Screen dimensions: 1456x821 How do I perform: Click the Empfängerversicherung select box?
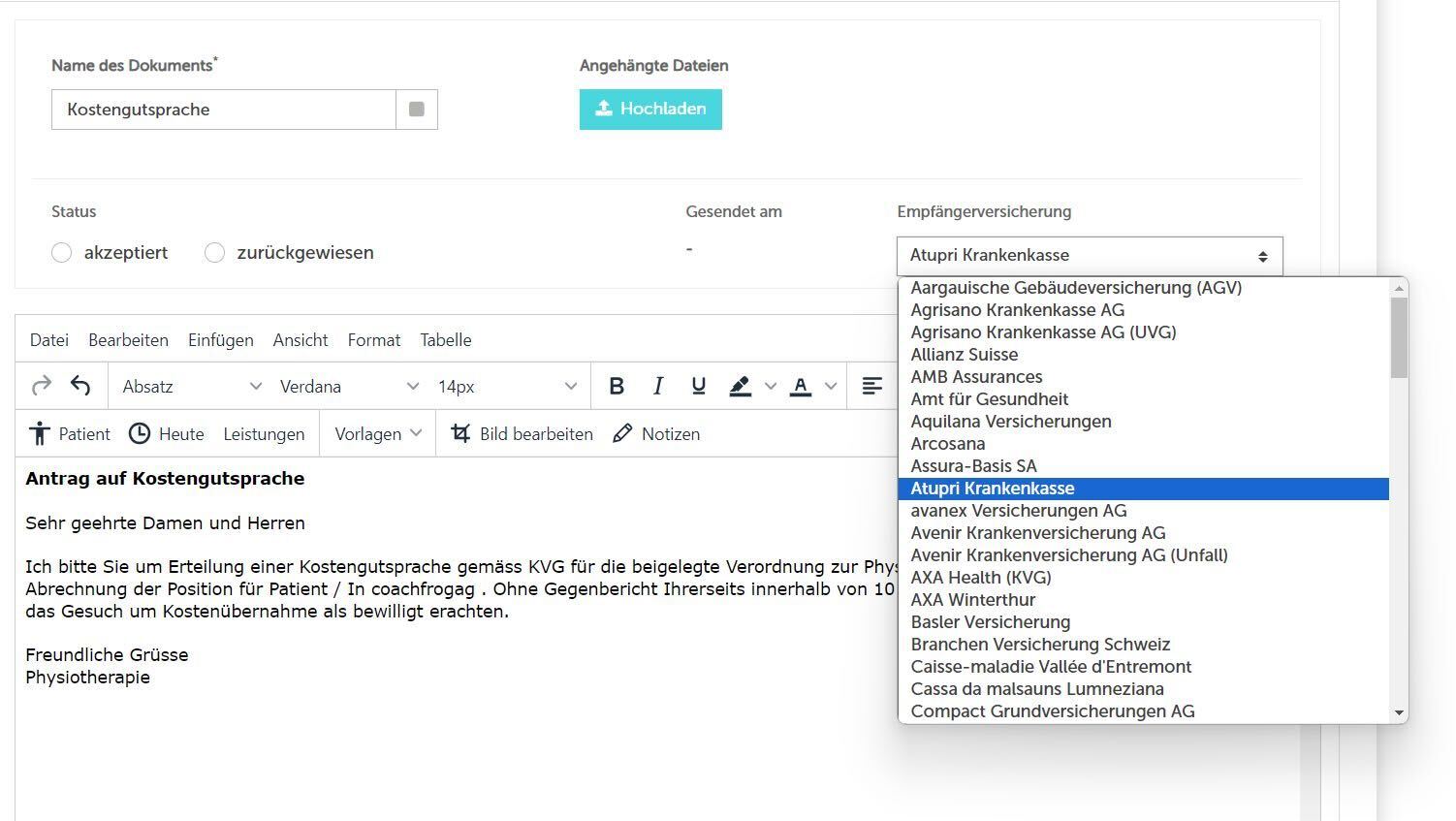1090,256
